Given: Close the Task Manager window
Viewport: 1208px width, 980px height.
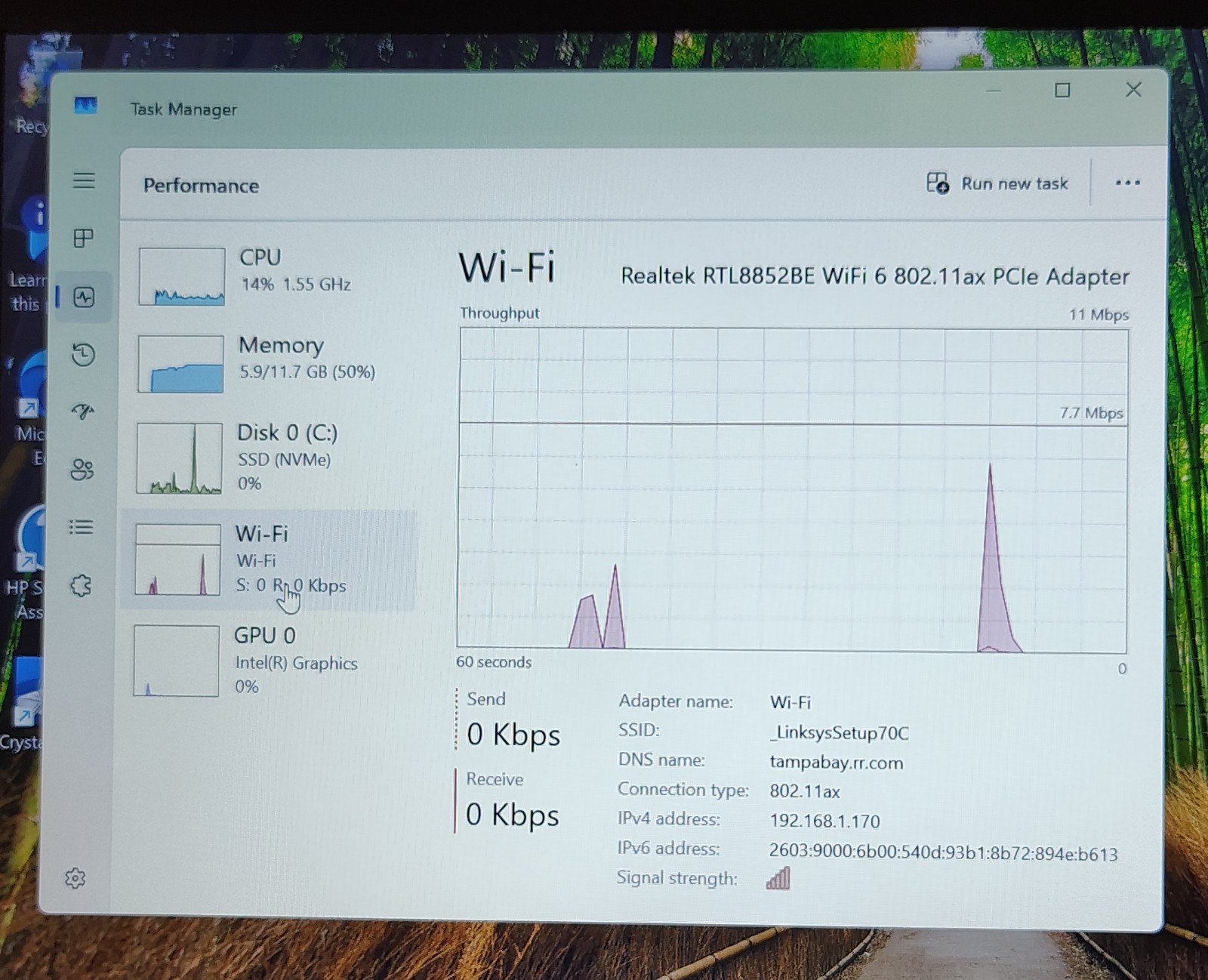Looking at the screenshot, I should pyautogui.click(x=1133, y=90).
